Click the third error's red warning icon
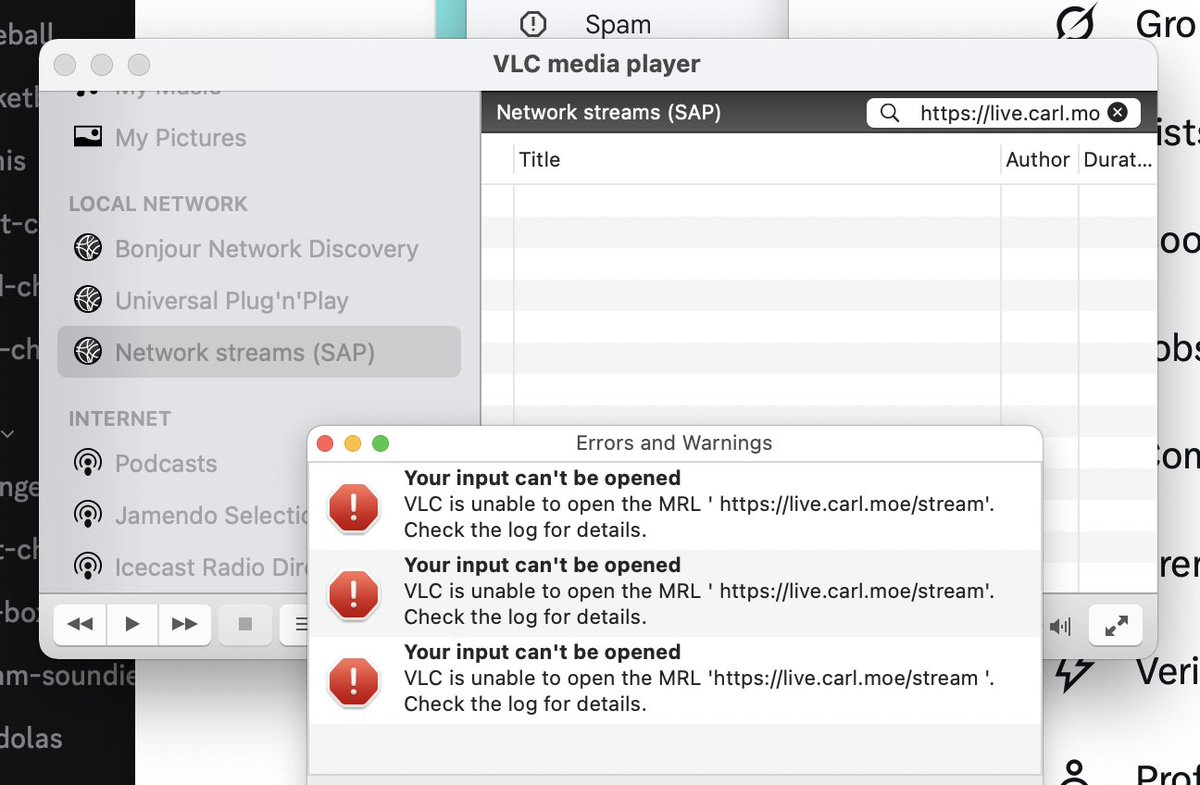 [x=353, y=681]
